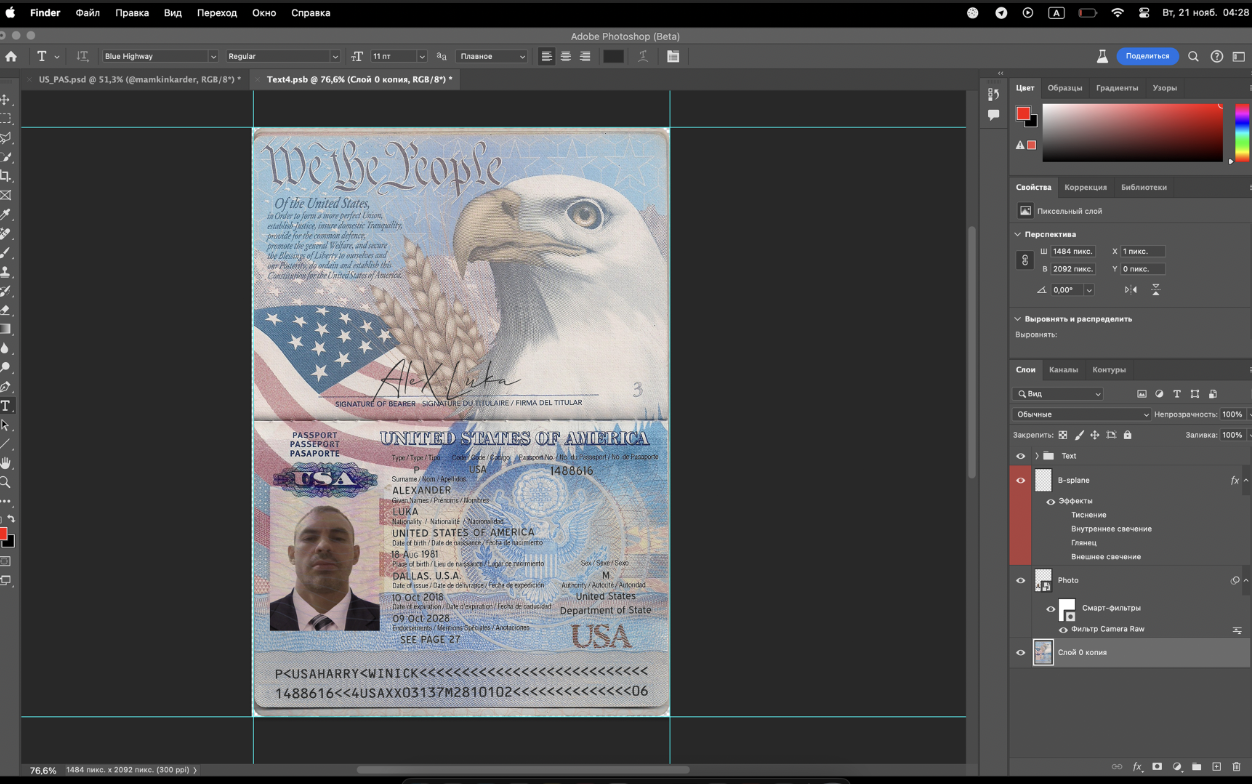Click the beaker Beta feedback icon
This screenshot has width=1252, height=784.
[x=1102, y=57]
